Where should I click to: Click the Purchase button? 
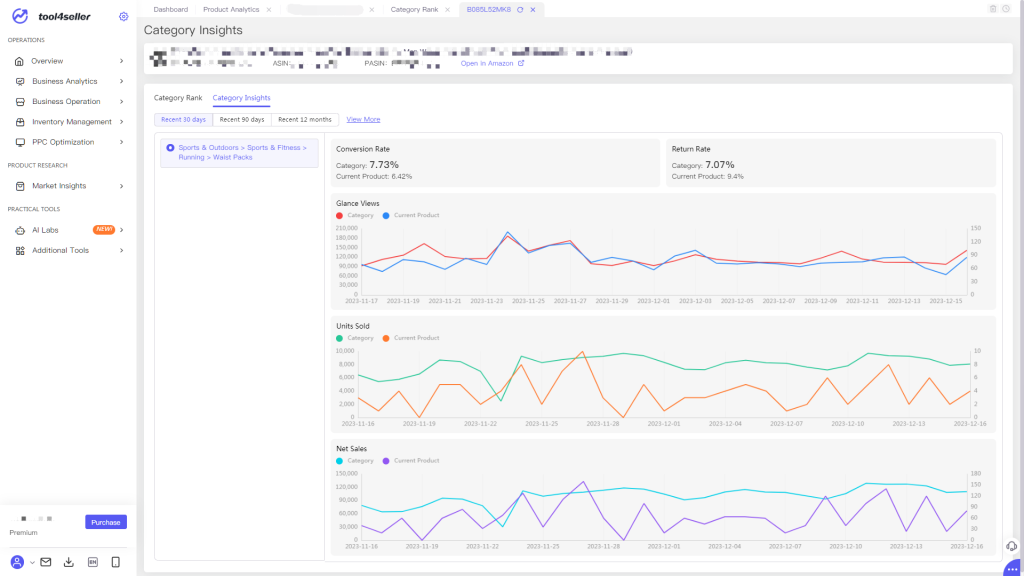(x=106, y=522)
